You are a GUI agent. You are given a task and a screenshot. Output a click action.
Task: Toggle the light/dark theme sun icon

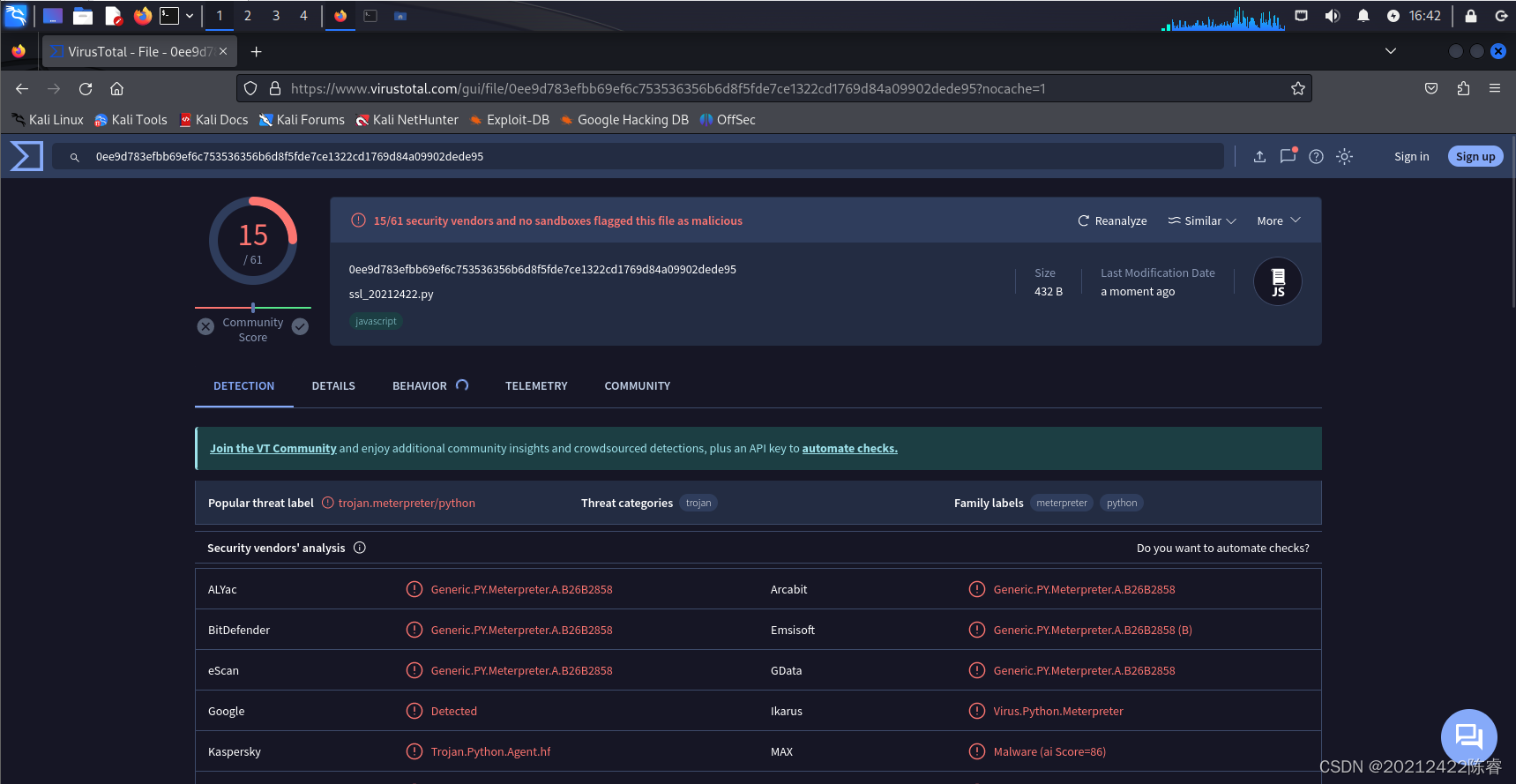tap(1344, 156)
